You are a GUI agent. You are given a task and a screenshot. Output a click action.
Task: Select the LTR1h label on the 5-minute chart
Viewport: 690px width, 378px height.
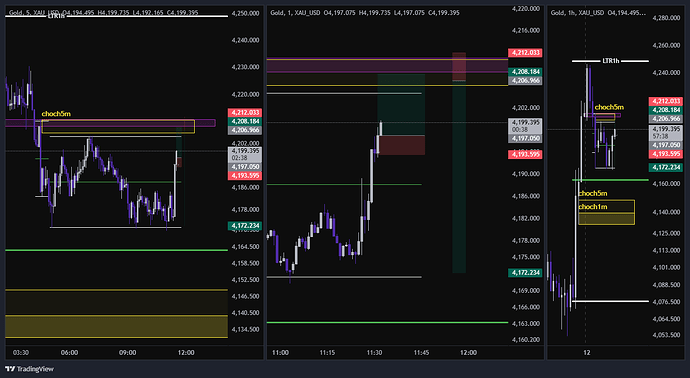[56, 17]
